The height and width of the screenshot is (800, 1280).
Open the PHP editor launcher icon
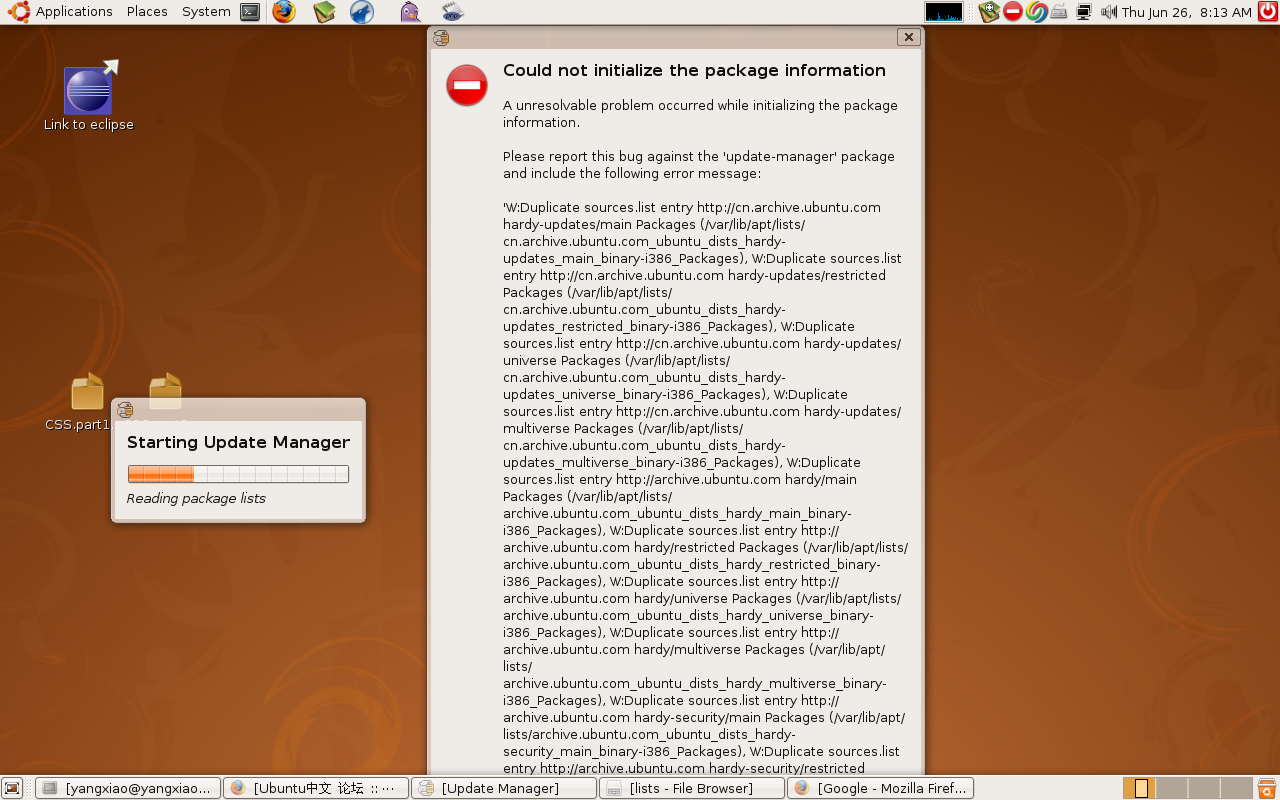coord(452,12)
